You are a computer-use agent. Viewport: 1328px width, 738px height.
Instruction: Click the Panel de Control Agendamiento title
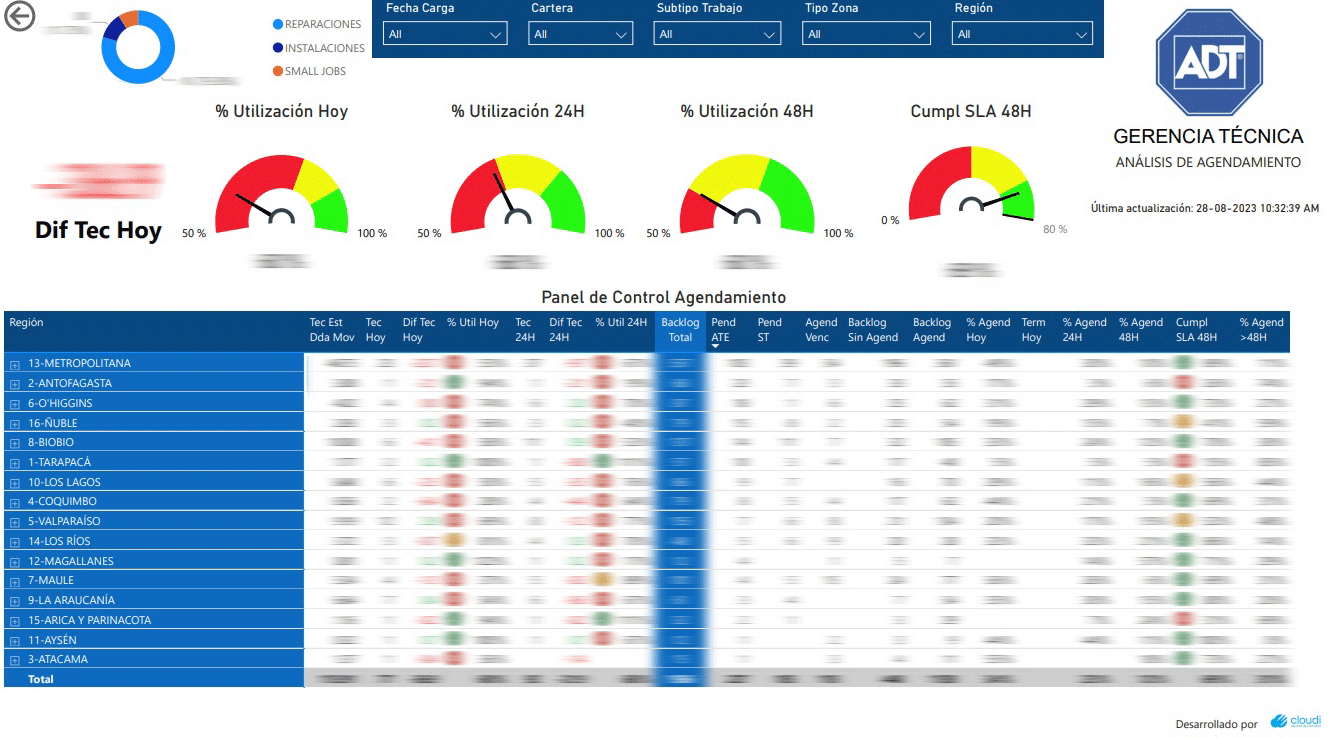pyautogui.click(x=663, y=297)
